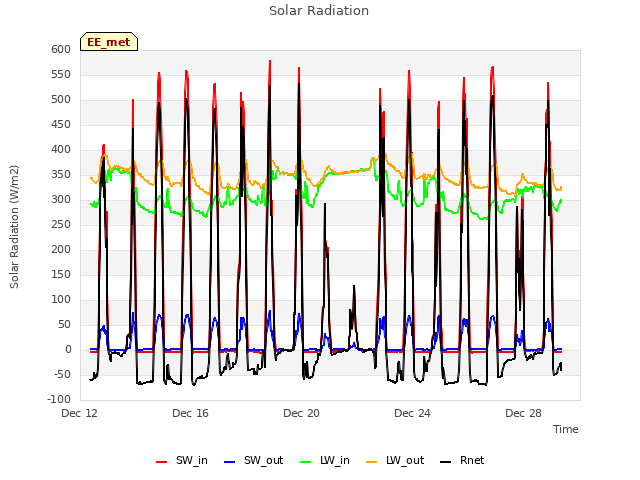Click the Dec 16 x-axis tick label
Screen dimensions: 640x480
190,413
